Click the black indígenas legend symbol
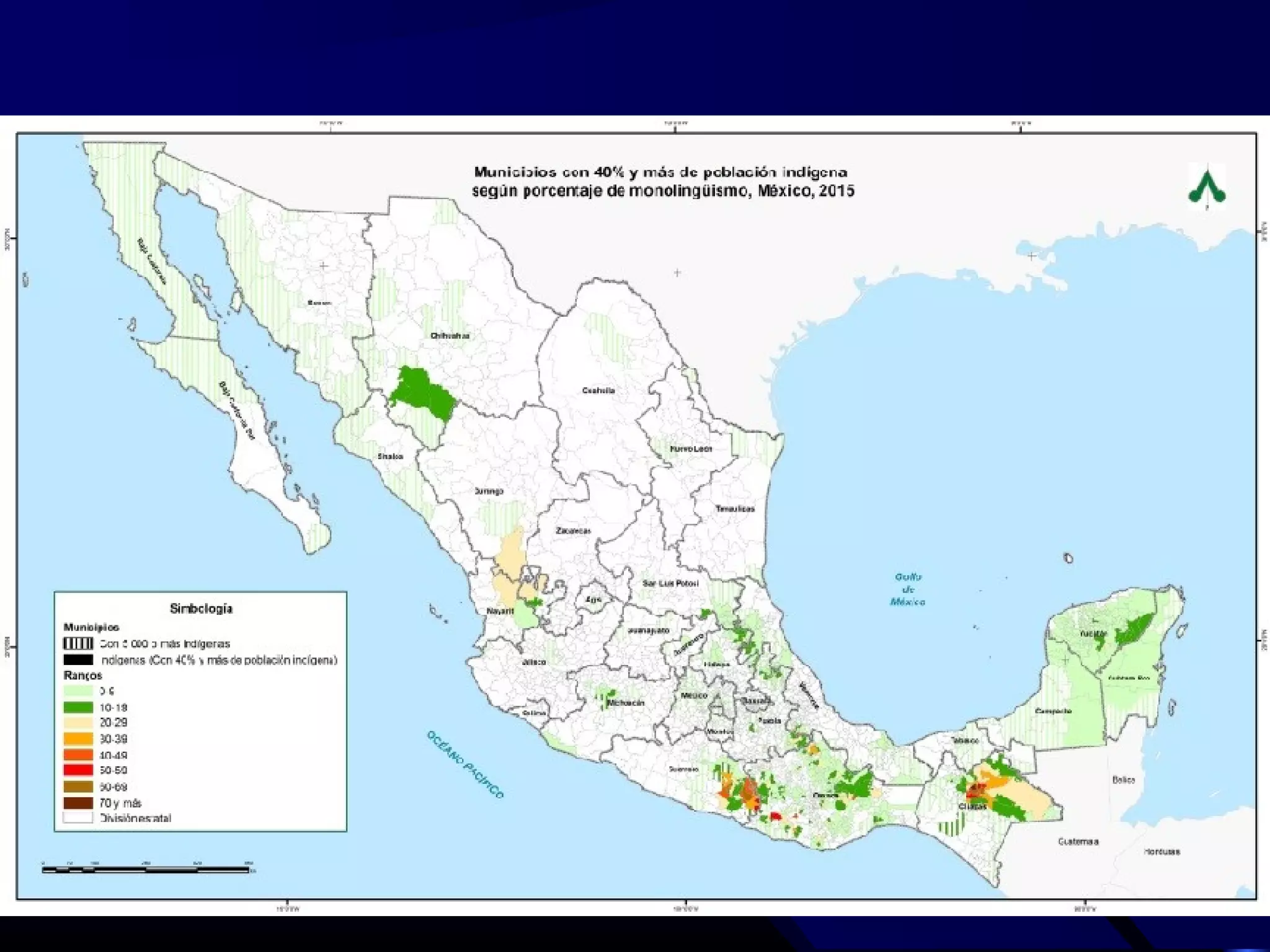The height and width of the screenshot is (952, 1270). (78, 659)
